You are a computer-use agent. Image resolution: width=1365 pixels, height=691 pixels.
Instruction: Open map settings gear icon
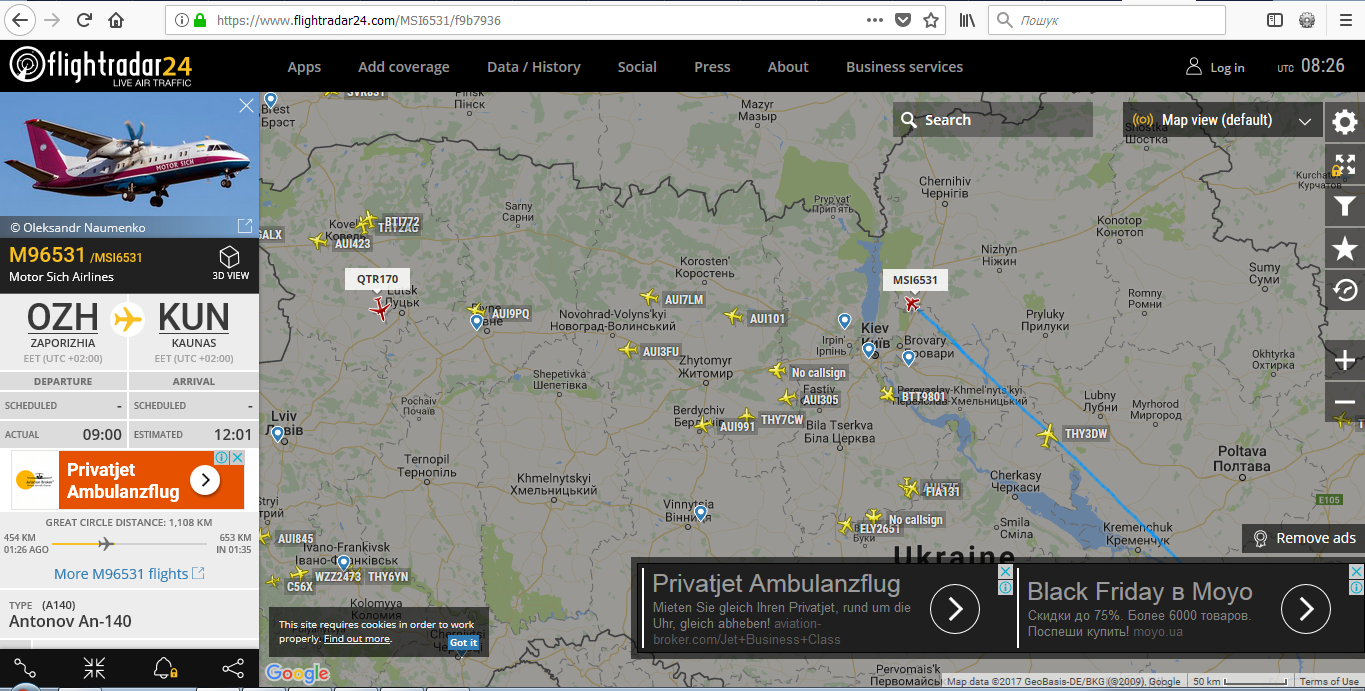(x=1345, y=122)
